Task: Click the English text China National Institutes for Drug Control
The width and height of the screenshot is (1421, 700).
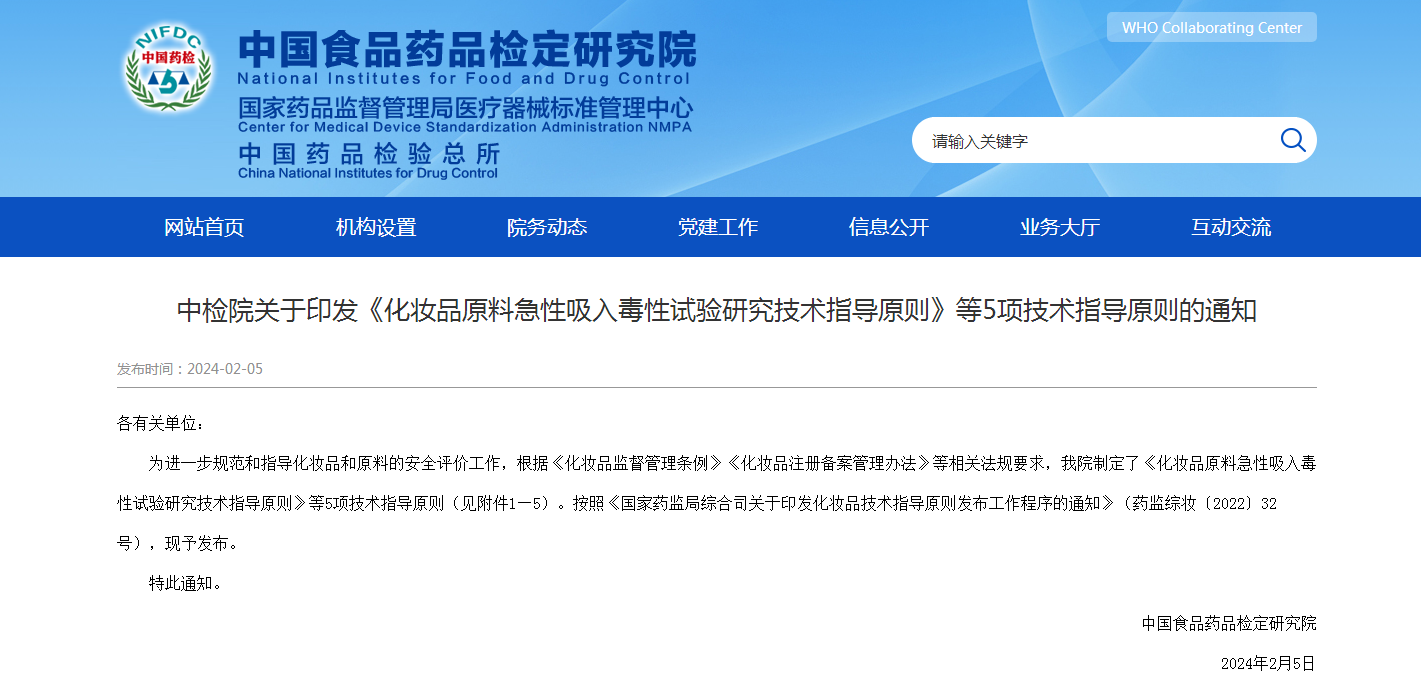Action: 368,173
